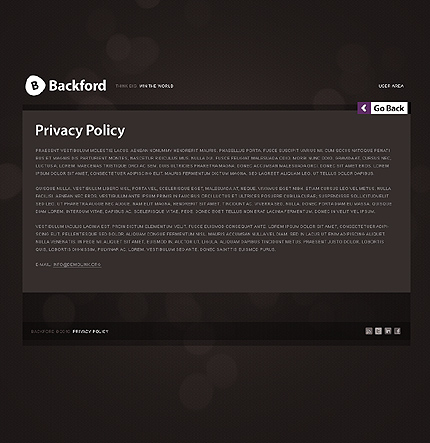Viewport: 430px width, 443px height.
Task: Click the E-mail label text
Action: click(43, 265)
